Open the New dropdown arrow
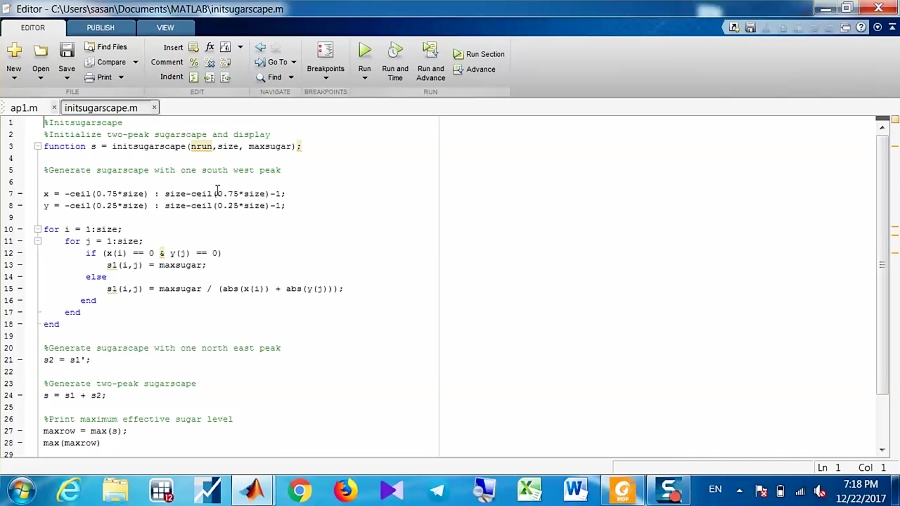This screenshot has height=506, width=900. point(14,78)
